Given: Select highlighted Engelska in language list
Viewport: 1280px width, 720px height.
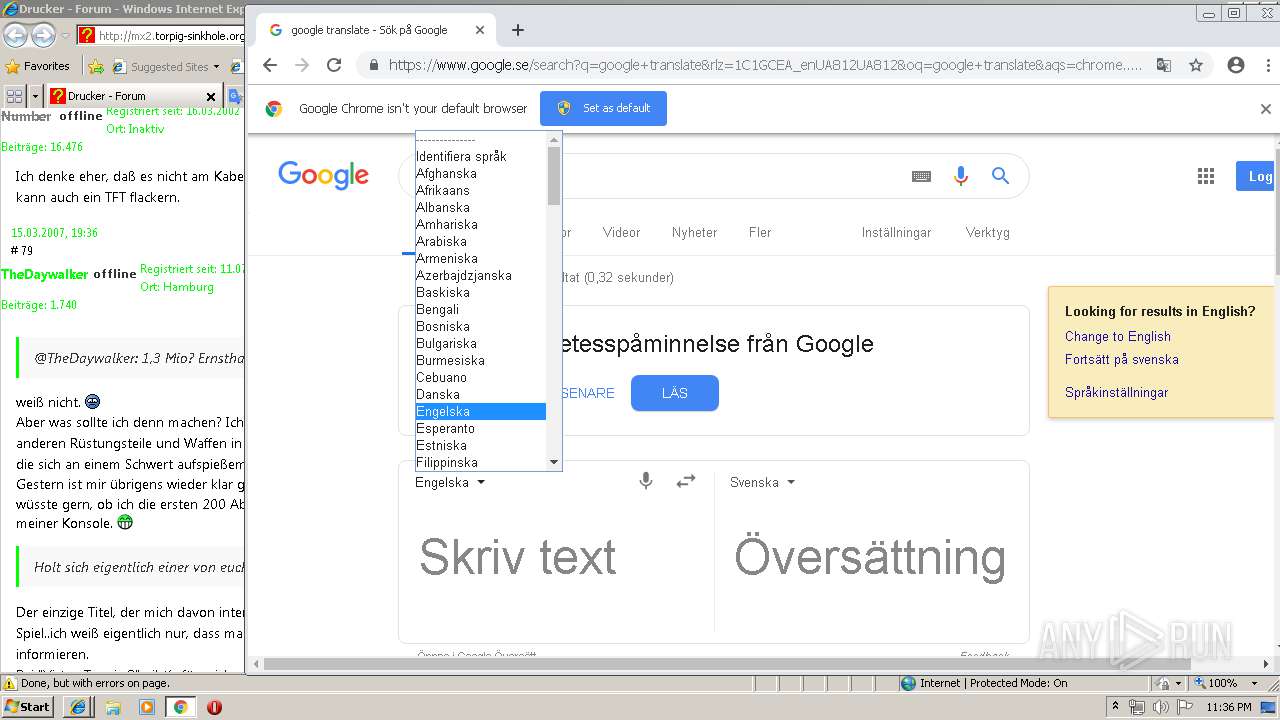Looking at the screenshot, I should coord(481,411).
